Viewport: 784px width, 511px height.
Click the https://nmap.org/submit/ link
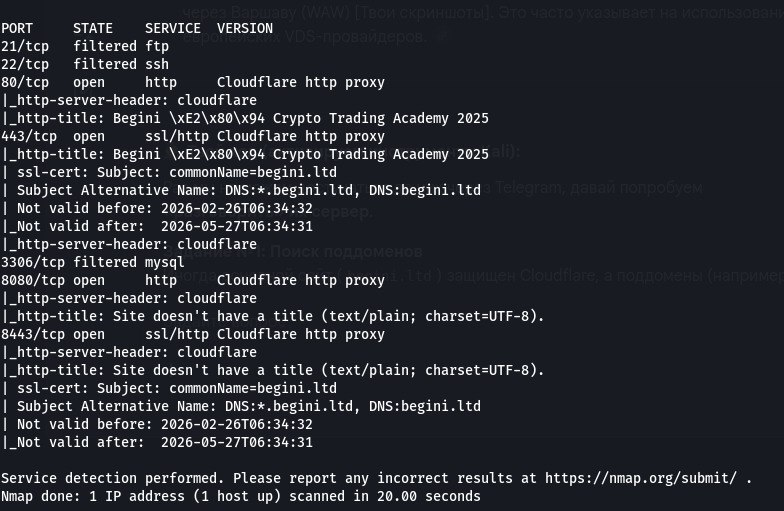(x=640, y=478)
